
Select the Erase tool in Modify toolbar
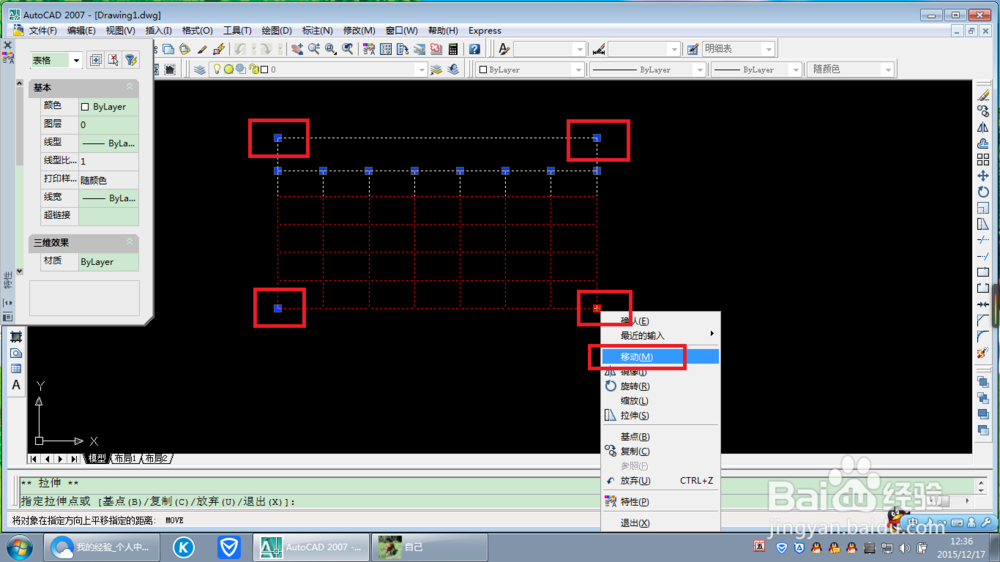pos(983,95)
